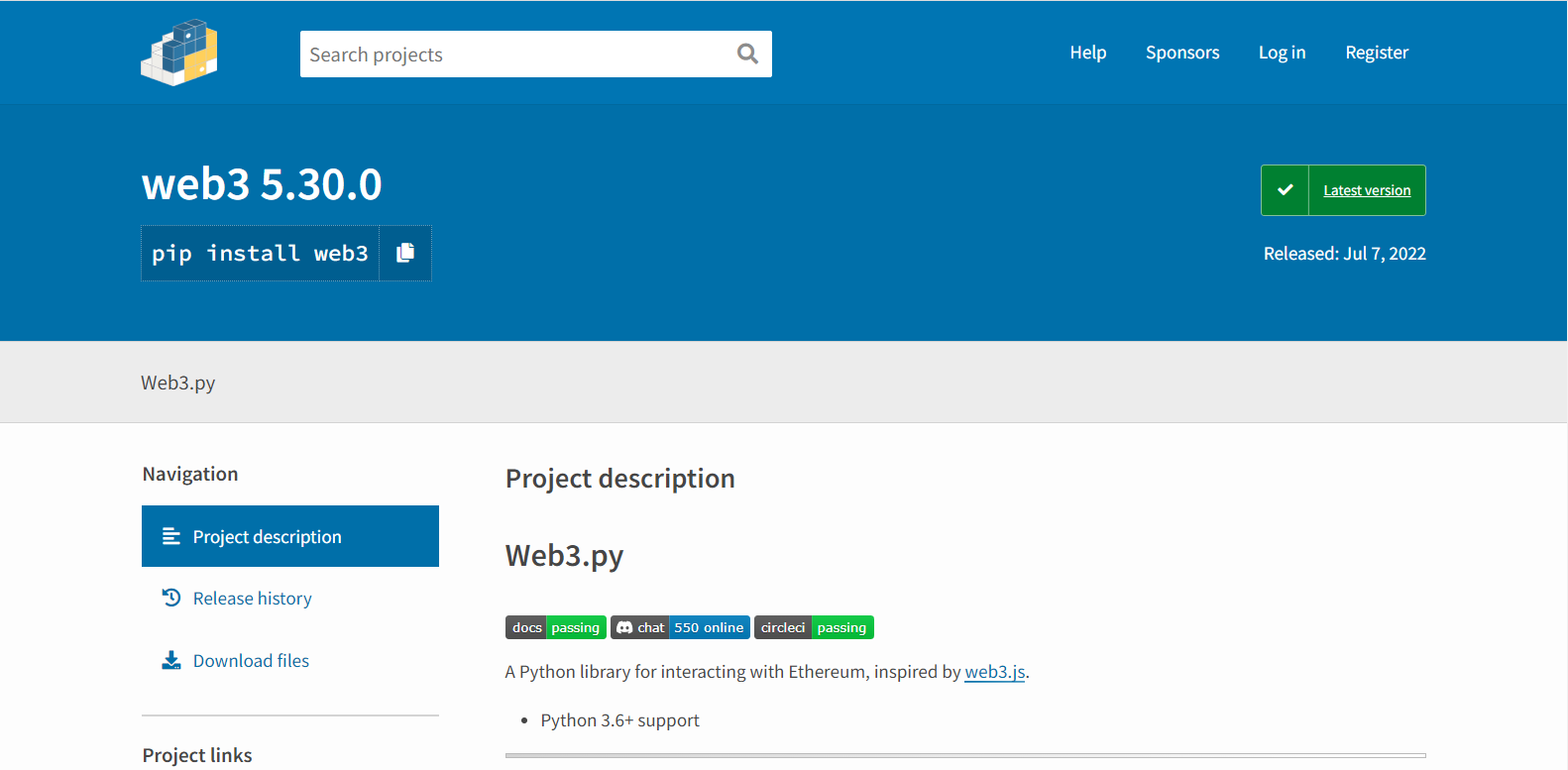Click the Web3.py summary text in the gray bar
Image resolution: width=1568 pixels, height=770 pixels.
[178, 383]
